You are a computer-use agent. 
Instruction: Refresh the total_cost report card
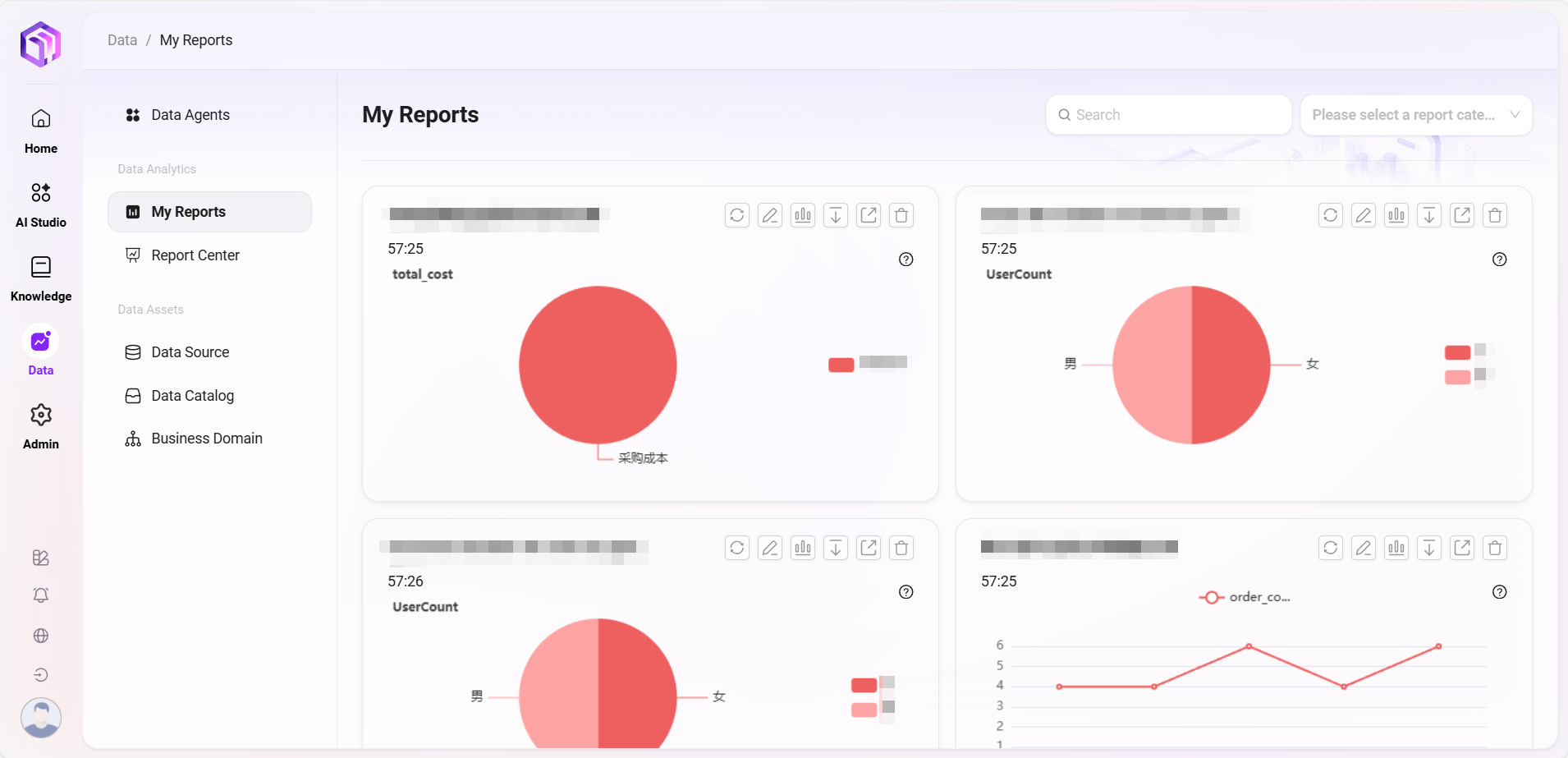pyautogui.click(x=736, y=215)
